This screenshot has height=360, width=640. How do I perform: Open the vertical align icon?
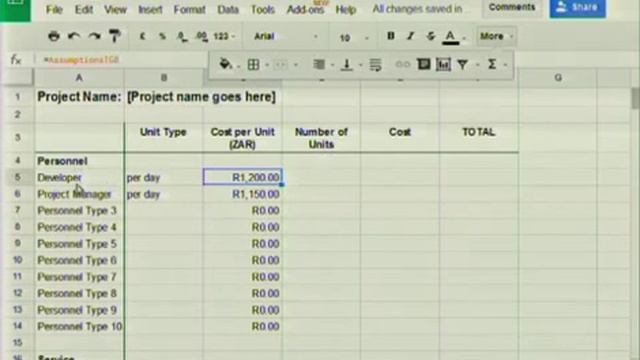click(x=347, y=64)
